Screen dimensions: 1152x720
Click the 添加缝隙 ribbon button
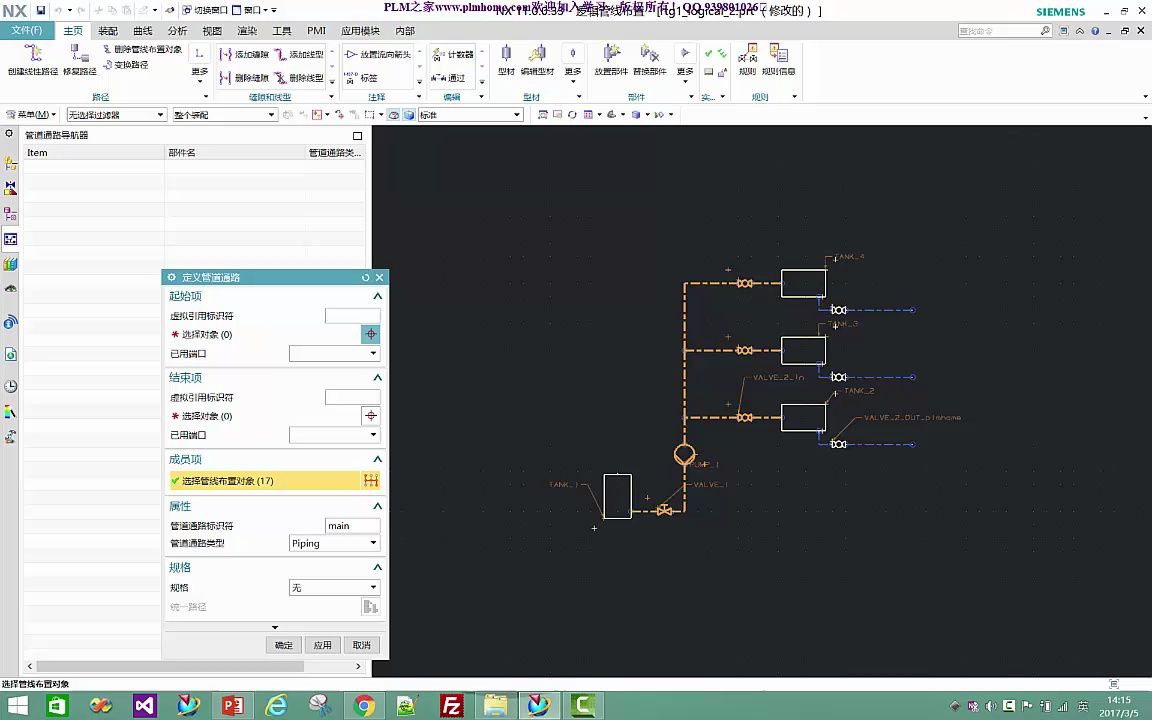(x=244, y=54)
